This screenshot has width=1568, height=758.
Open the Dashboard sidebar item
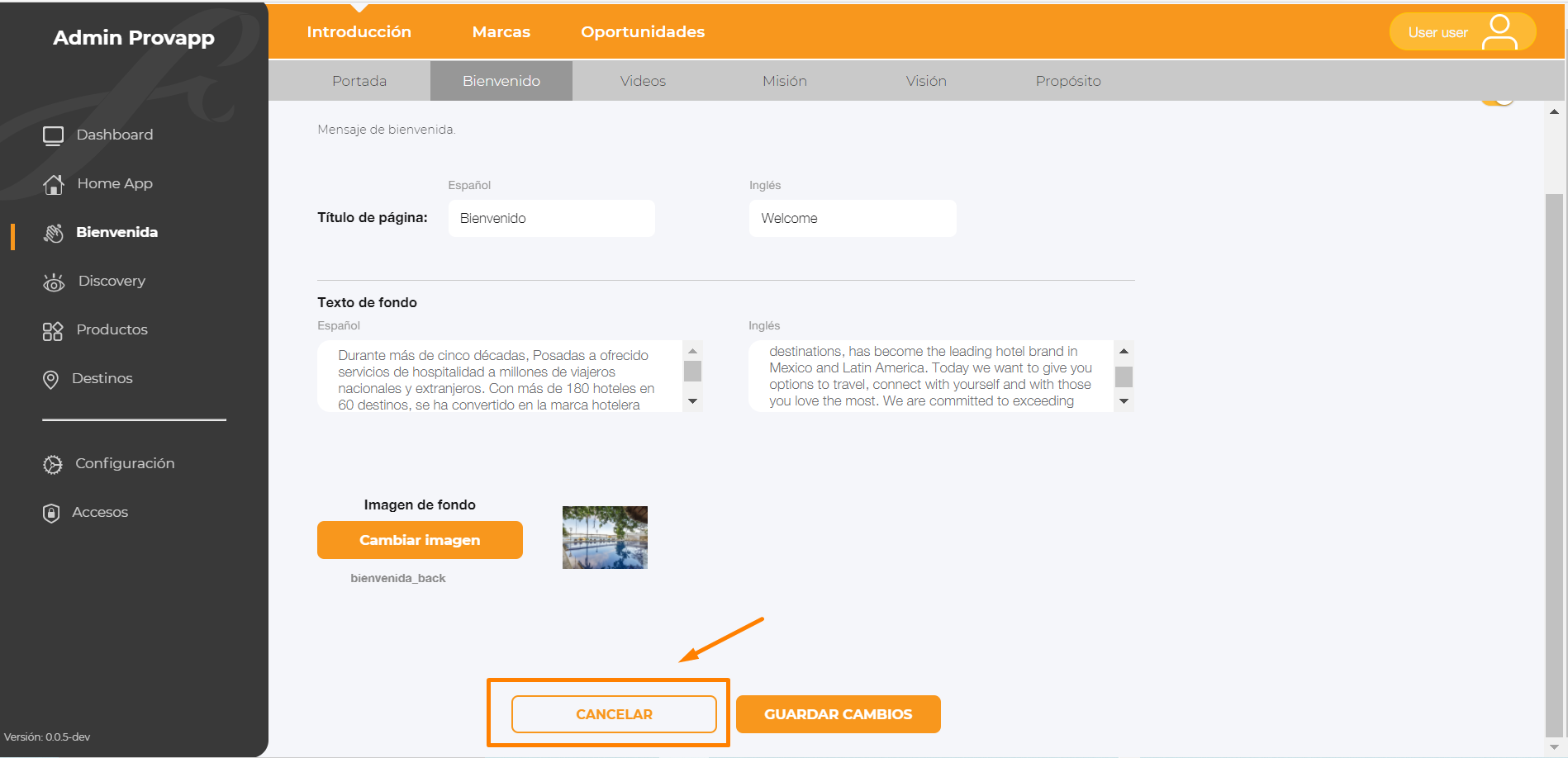coord(115,135)
